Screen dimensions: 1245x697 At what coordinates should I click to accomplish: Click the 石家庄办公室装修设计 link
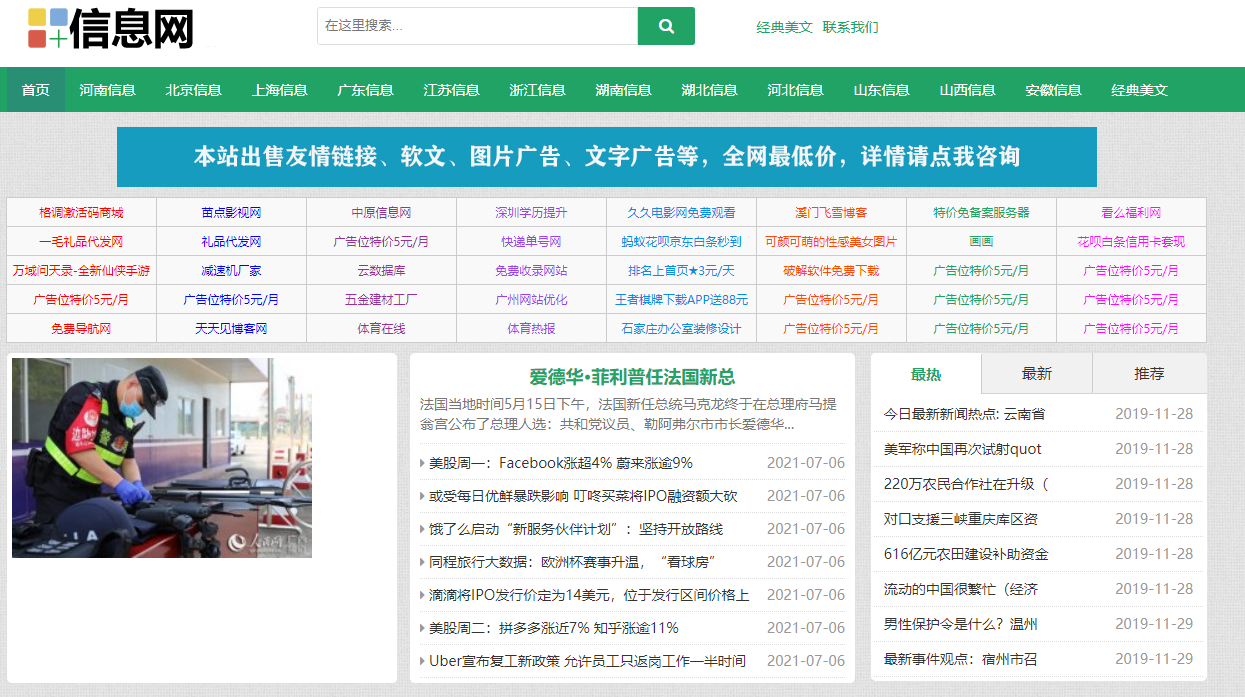[x=681, y=329]
